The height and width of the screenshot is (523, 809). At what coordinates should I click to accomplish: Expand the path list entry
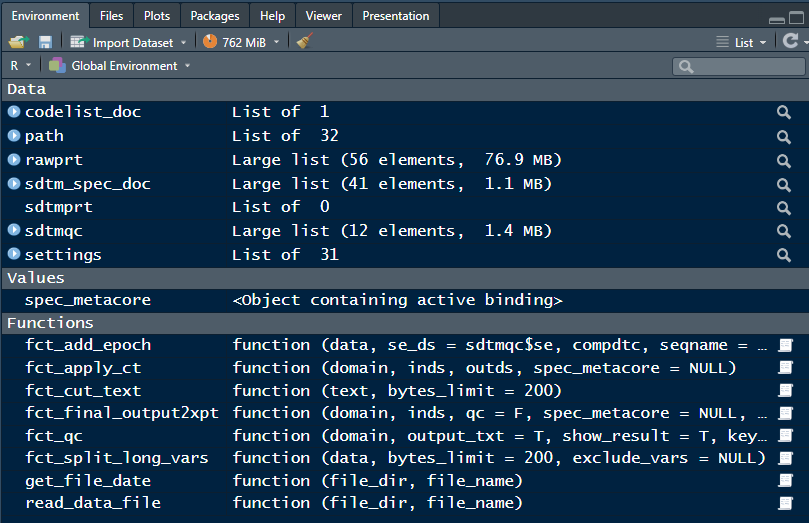tap(14, 136)
